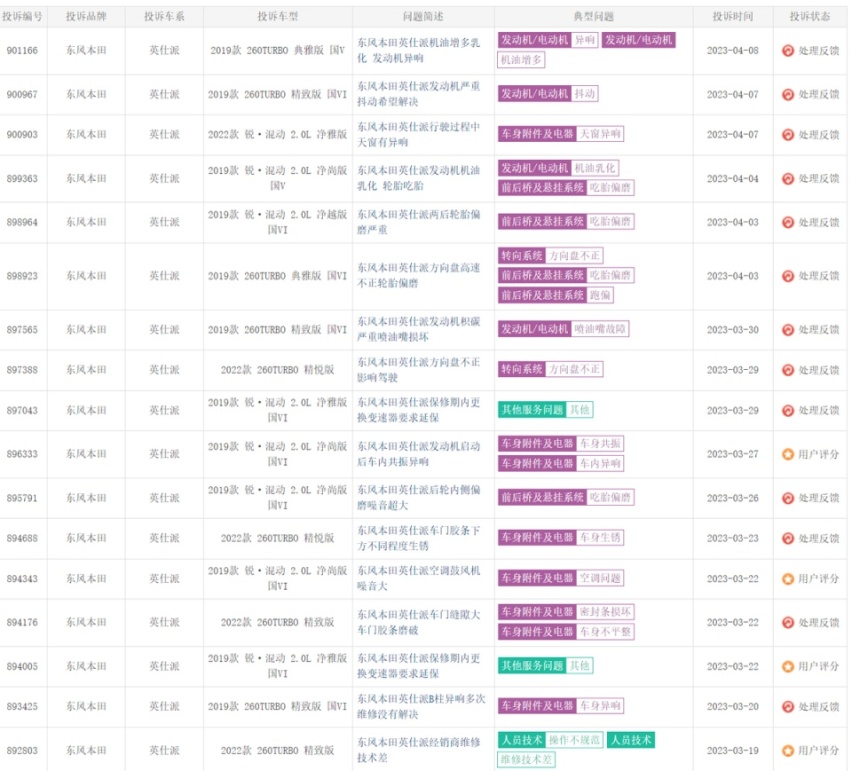Click status icon in row 894176
Image resolution: width=852 pixels, height=771 pixels.
[x=787, y=622]
